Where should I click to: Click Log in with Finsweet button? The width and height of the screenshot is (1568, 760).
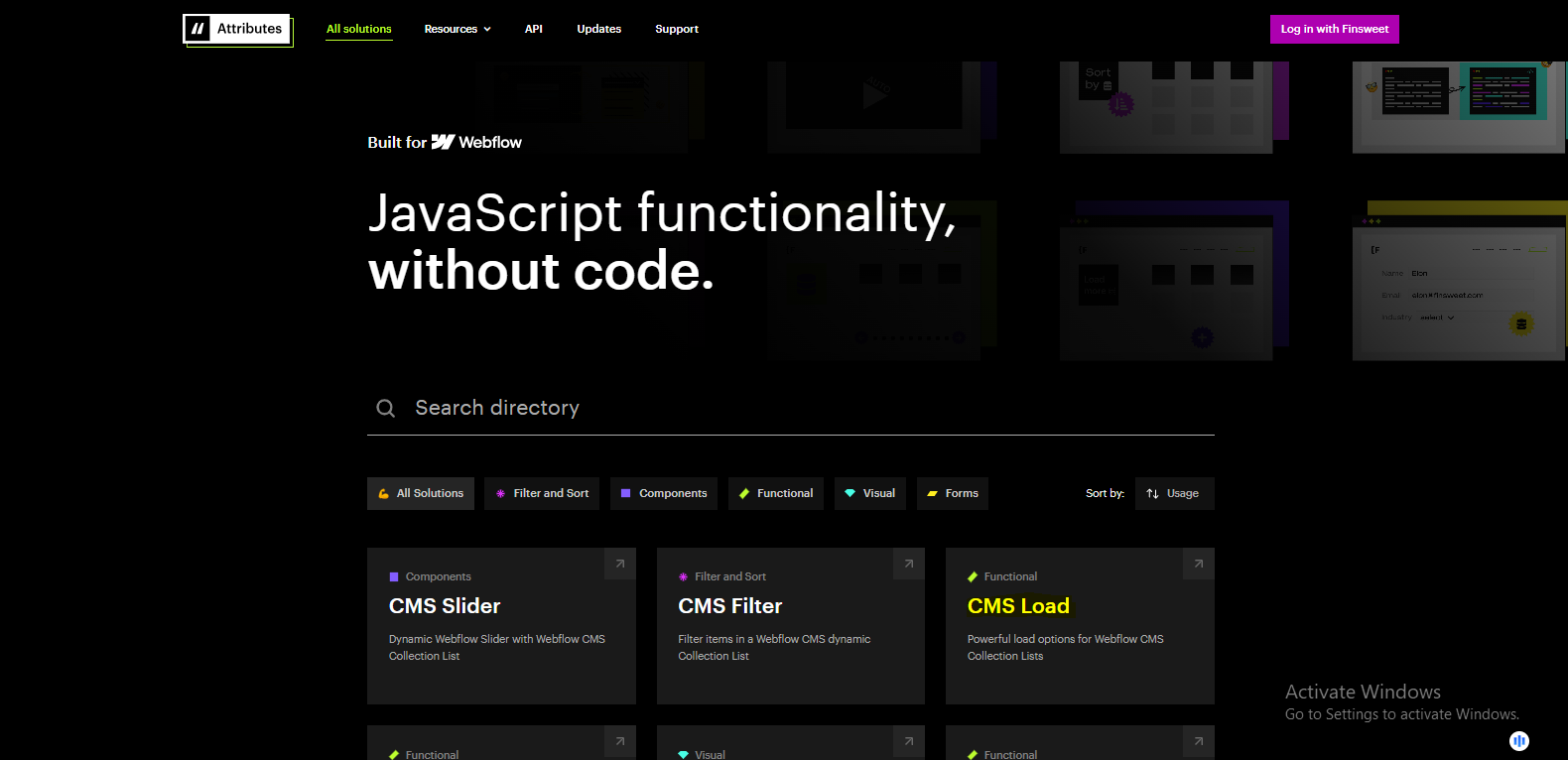[1335, 29]
